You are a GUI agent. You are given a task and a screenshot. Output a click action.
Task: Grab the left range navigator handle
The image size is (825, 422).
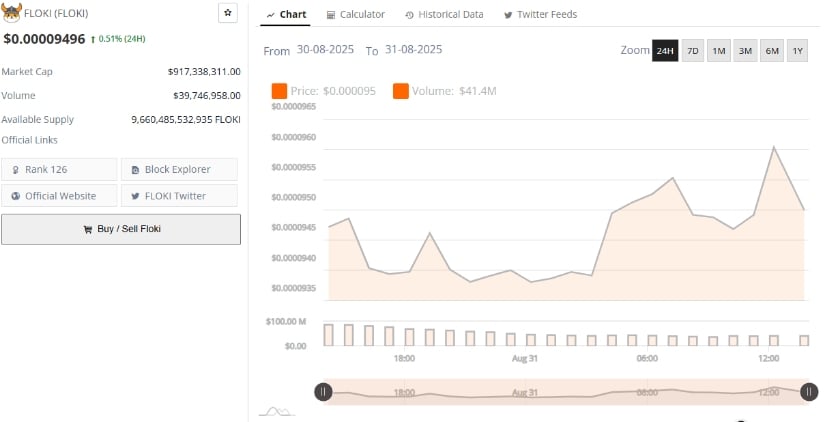click(x=323, y=391)
